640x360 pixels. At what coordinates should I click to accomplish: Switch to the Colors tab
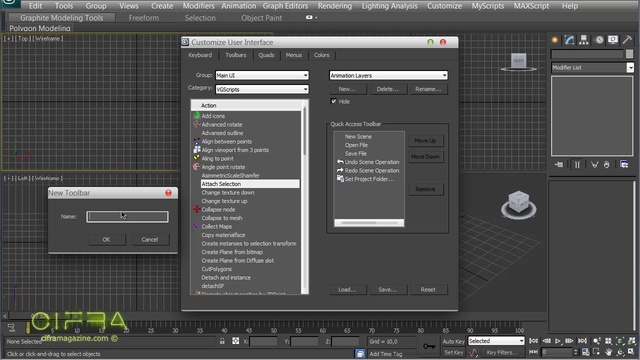321,55
